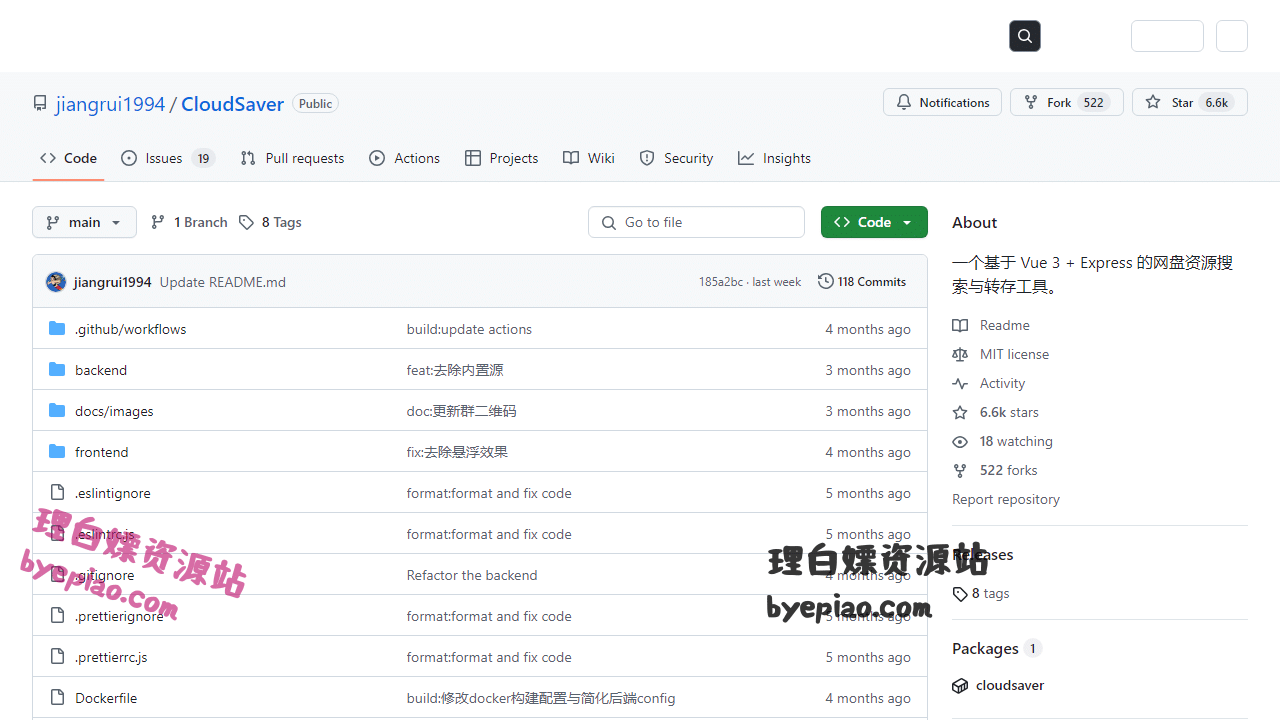Open the Actions tab
This screenshot has width=1280, height=720.
point(404,158)
